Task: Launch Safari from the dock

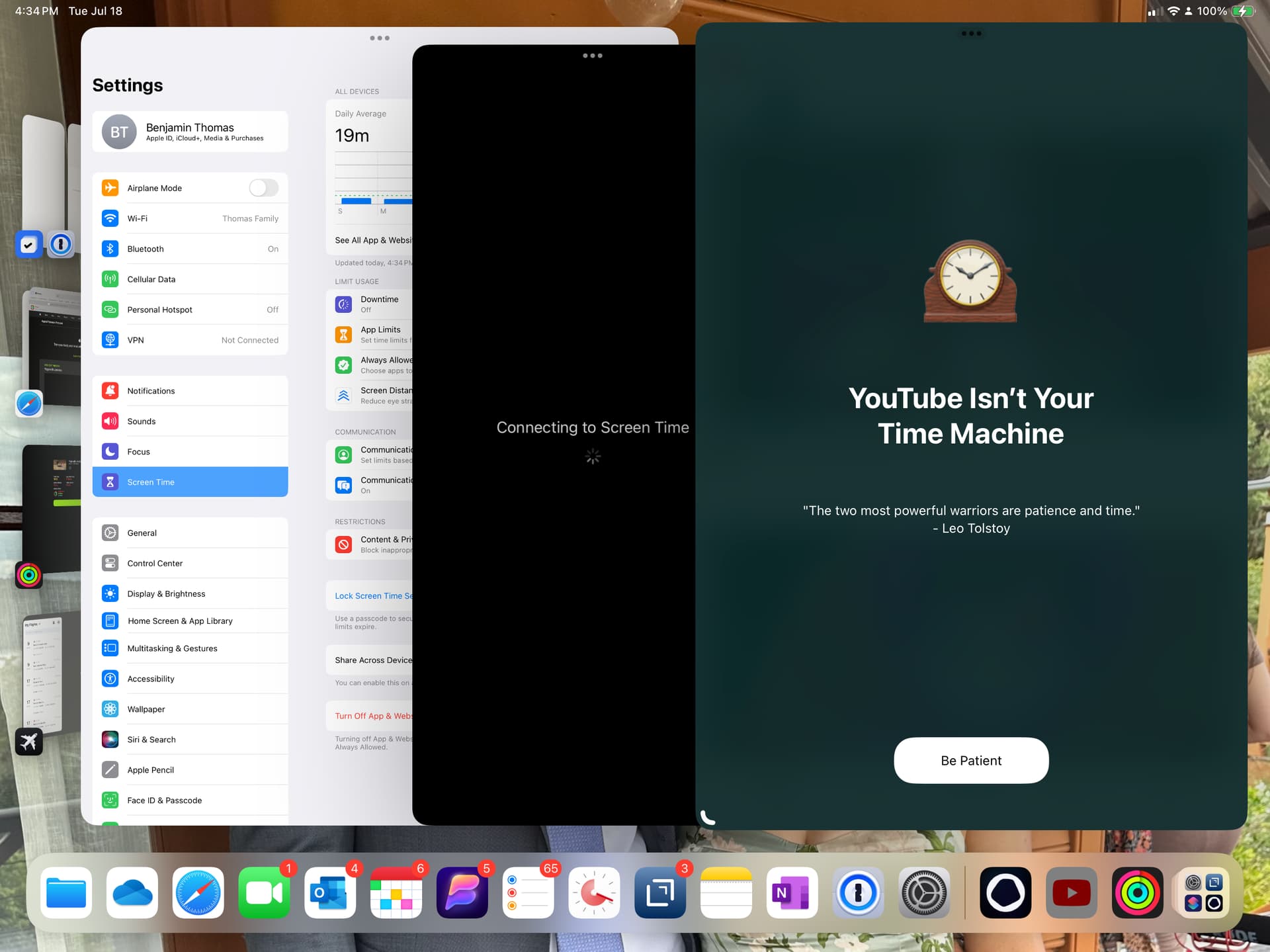Action: [198, 893]
